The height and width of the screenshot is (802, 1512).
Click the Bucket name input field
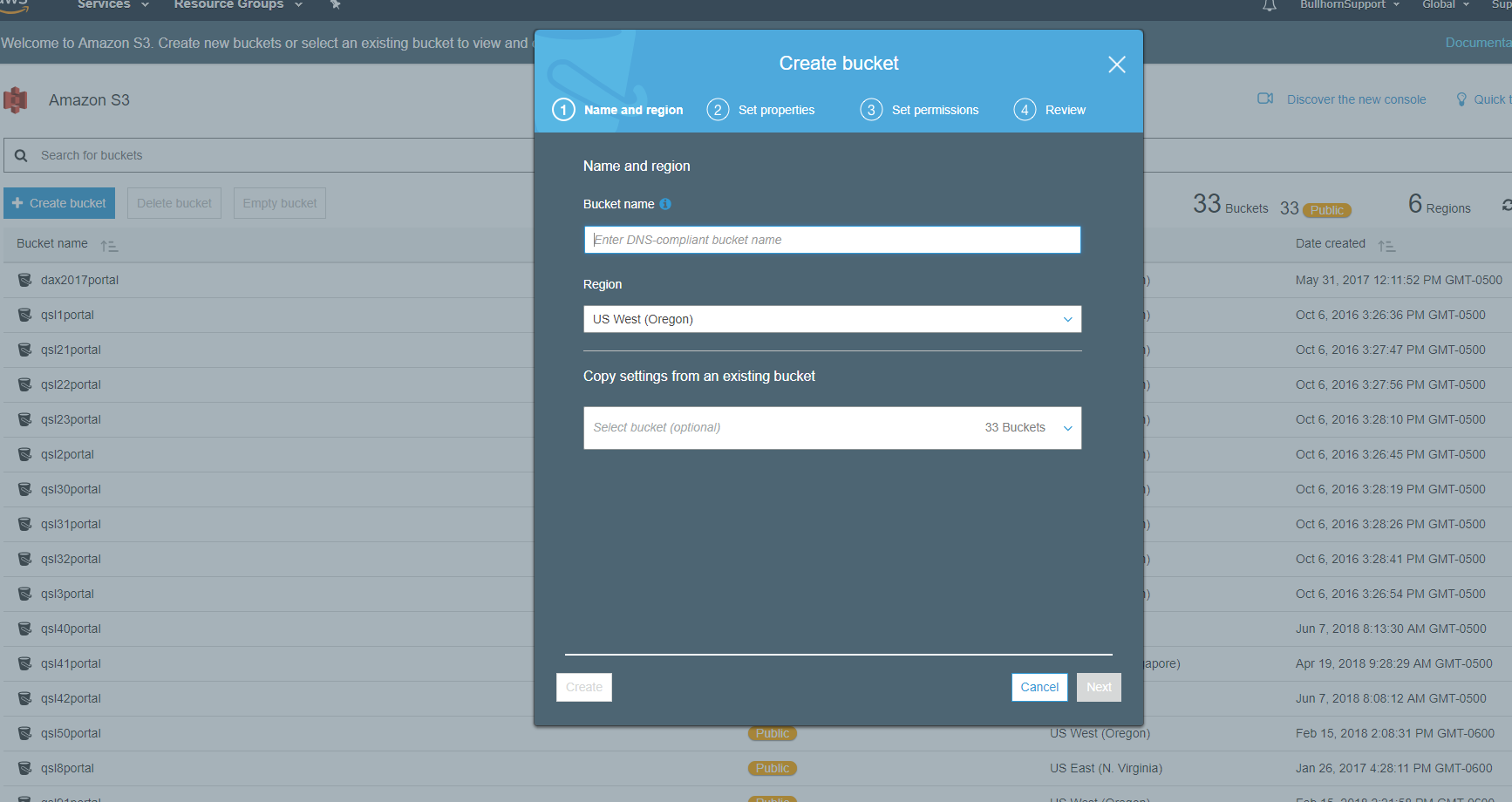point(832,240)
